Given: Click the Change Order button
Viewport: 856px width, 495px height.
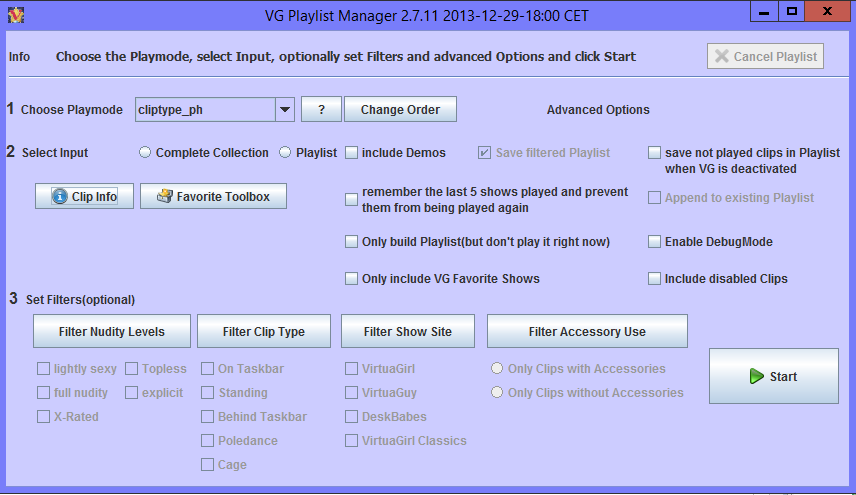Looking at the screenshot, I should (400, 110).
